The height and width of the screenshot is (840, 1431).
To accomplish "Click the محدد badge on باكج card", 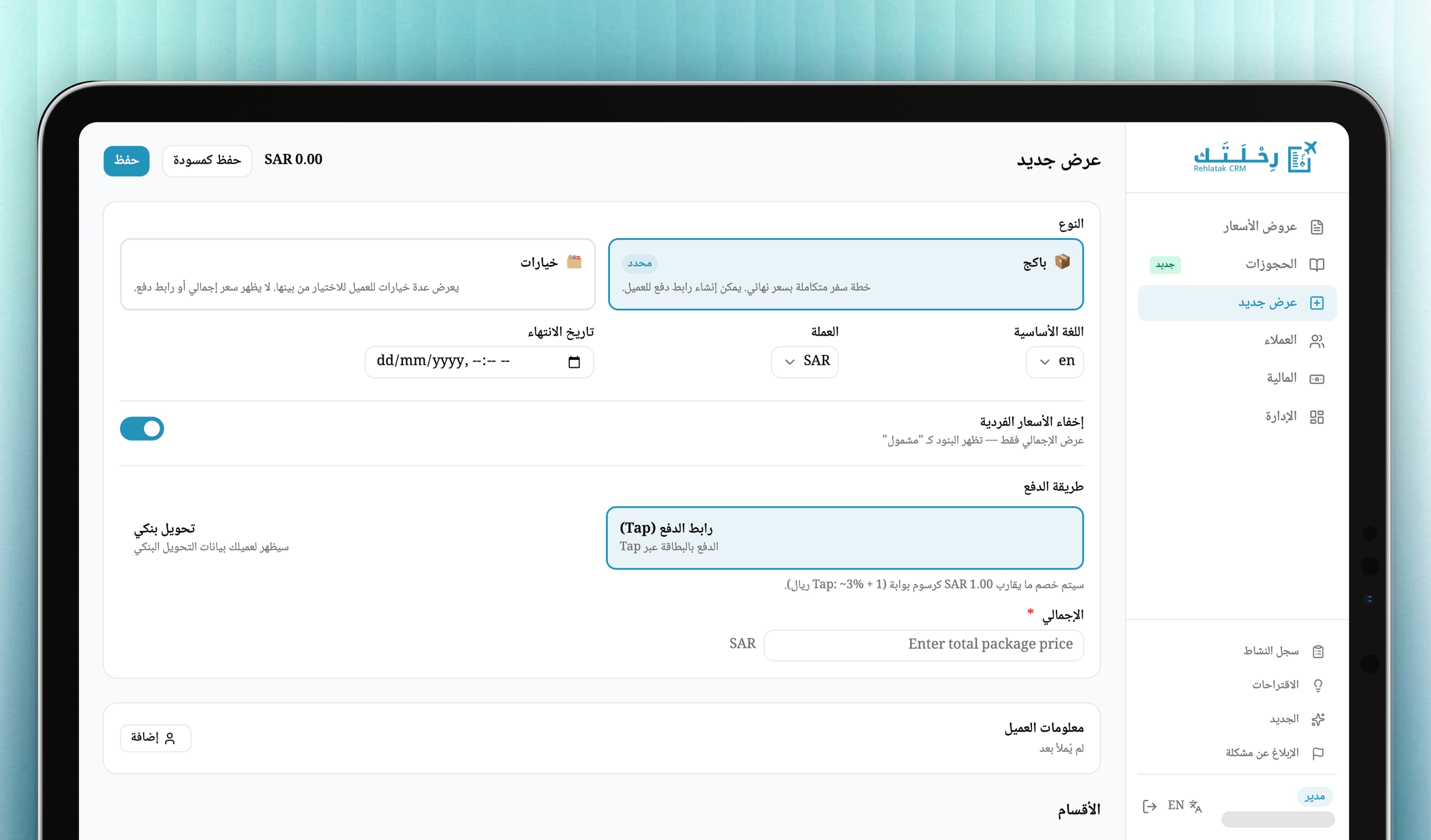I will [639, 263].
